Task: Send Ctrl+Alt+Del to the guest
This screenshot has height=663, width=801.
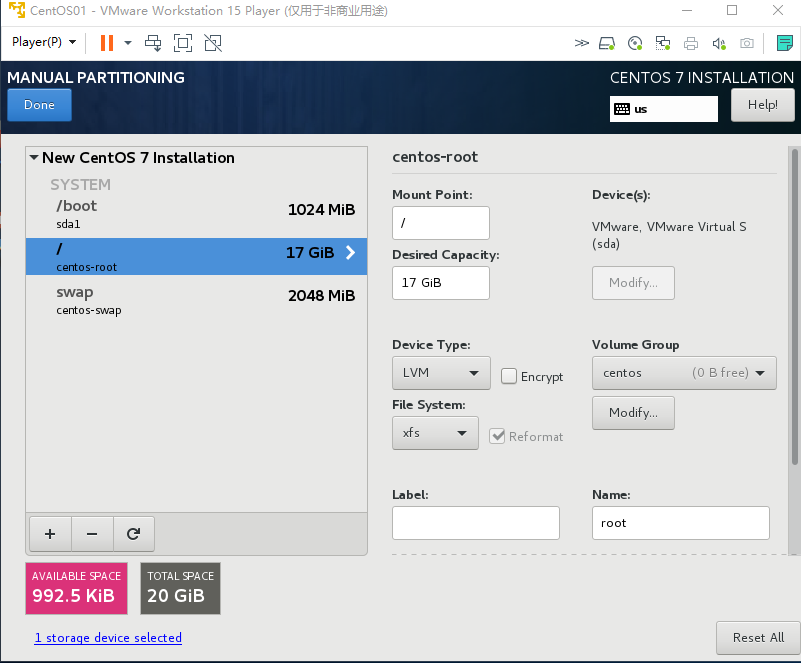Action: coord(153,43)
